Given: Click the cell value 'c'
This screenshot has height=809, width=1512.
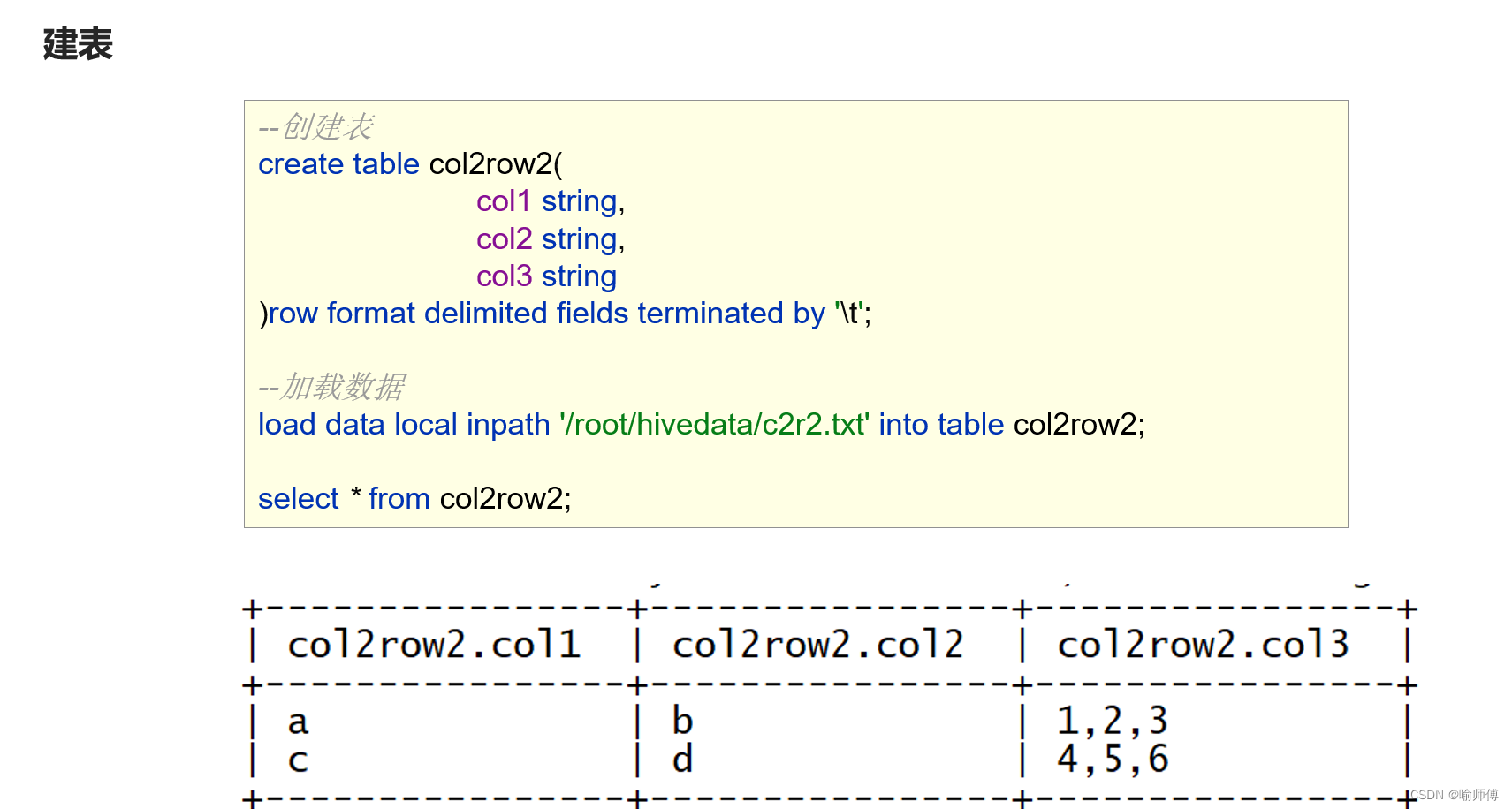Looking at the screenshot, I should point(298,760).
